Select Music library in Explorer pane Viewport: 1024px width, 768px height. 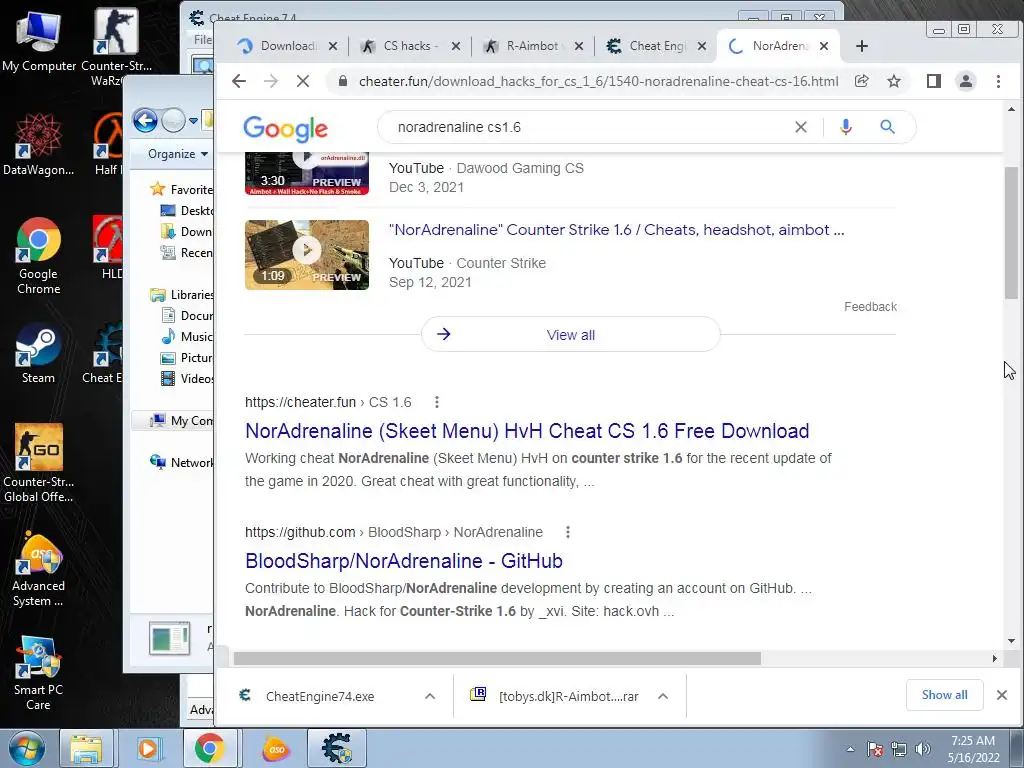187,336
